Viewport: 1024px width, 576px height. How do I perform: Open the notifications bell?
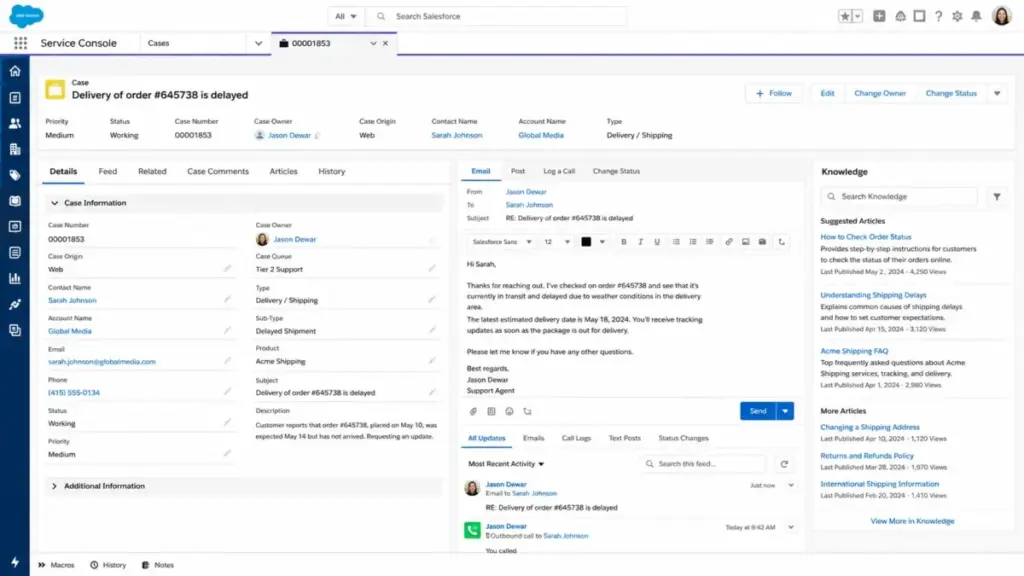[x=976, y=16]
